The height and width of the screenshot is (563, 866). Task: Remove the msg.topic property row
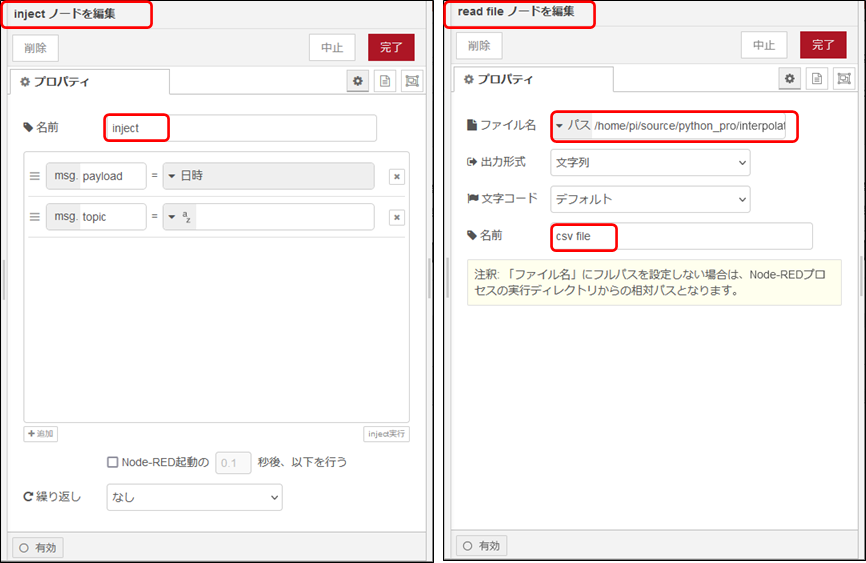pos(397,218)
